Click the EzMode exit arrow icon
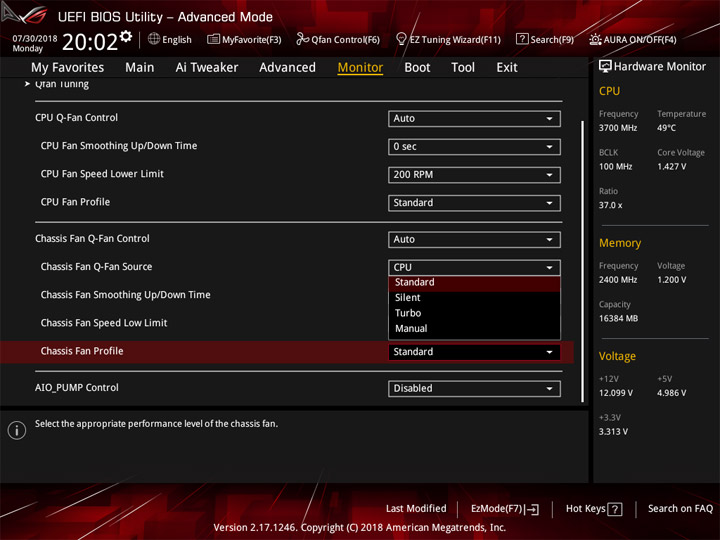Screen dimensions: 720x540 [x=532, y=509]
